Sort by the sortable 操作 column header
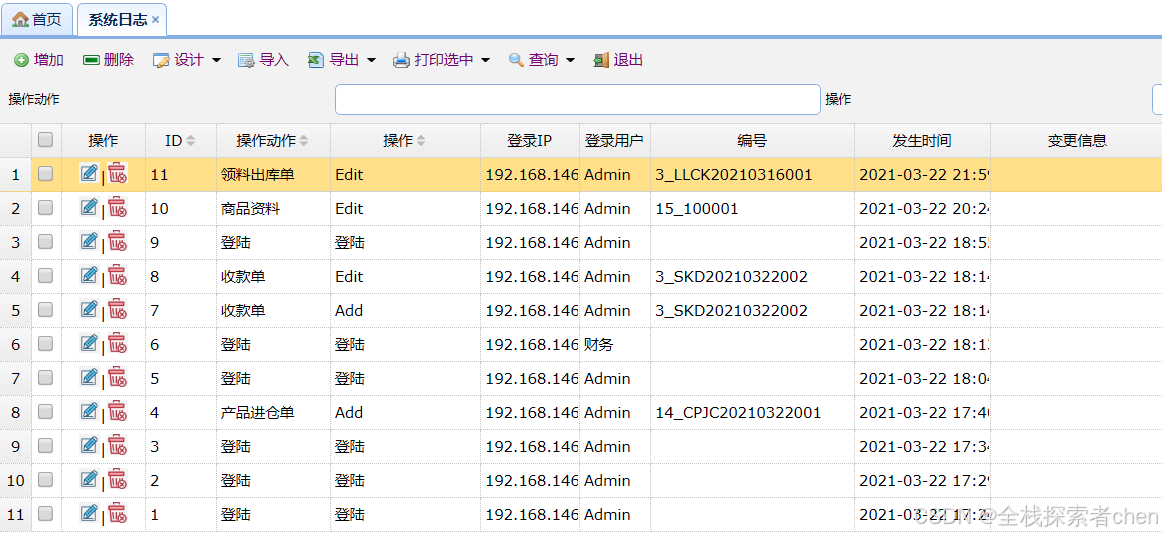Viewport: 1162px width, 536px height. click(x=405, y=140)
